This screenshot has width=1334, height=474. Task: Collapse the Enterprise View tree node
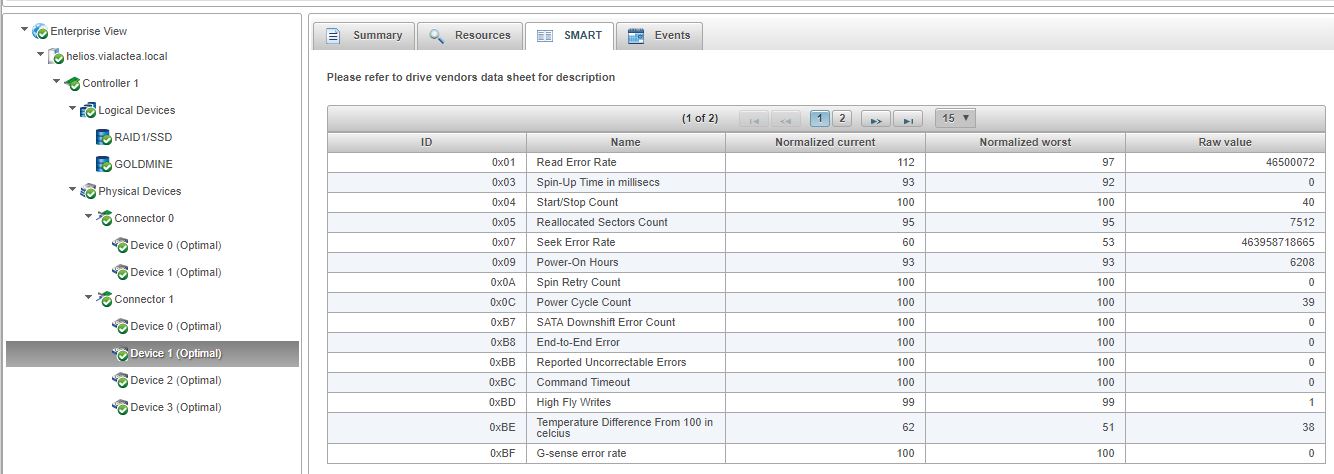tap(24, 30)
